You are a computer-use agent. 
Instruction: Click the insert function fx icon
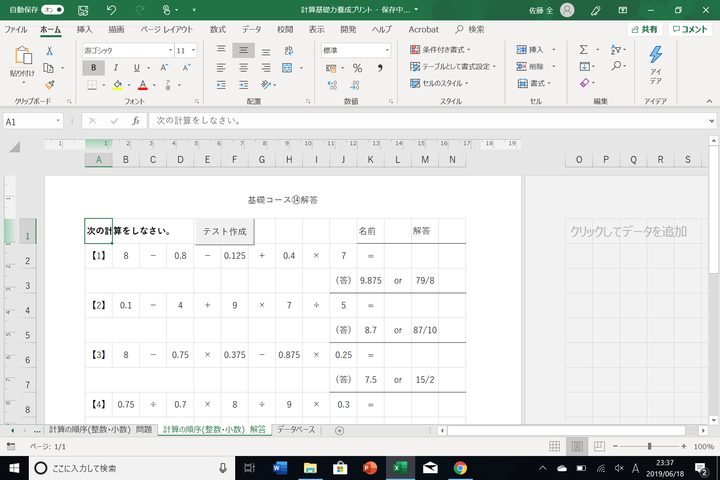point(136,121)
